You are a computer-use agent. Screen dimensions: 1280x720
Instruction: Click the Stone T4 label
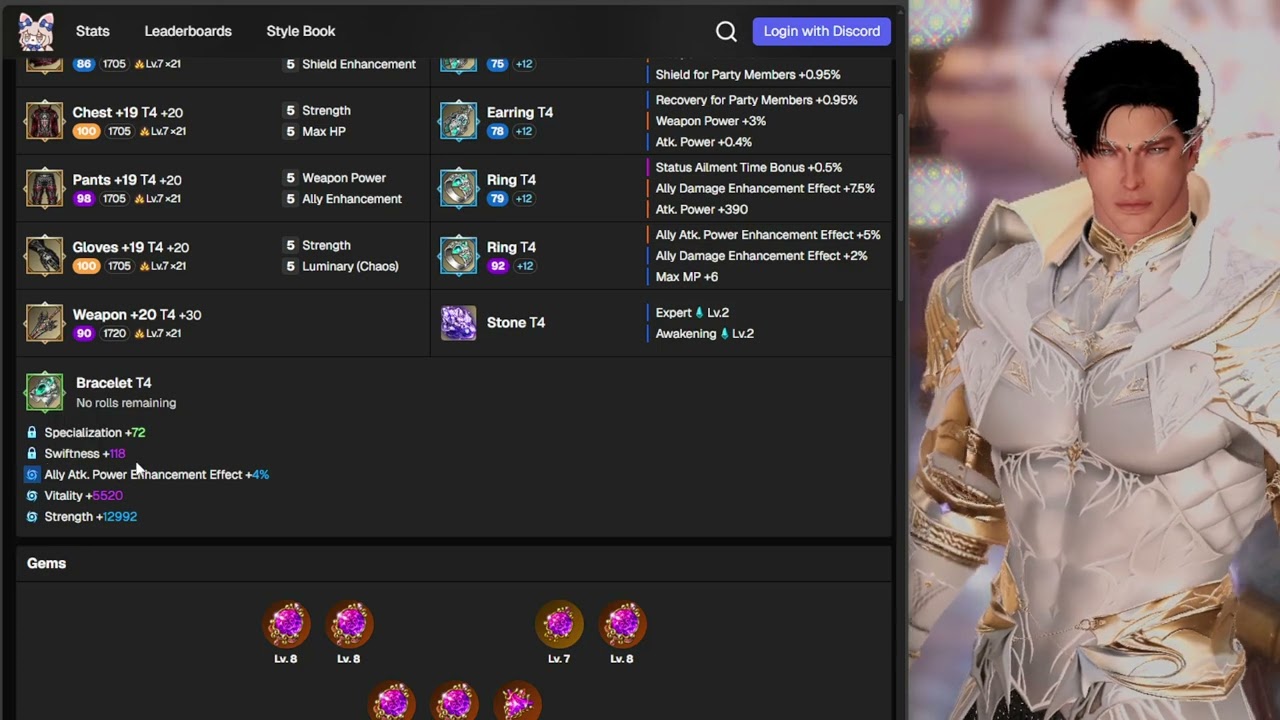pyautogui.click(x=516, y=322)
